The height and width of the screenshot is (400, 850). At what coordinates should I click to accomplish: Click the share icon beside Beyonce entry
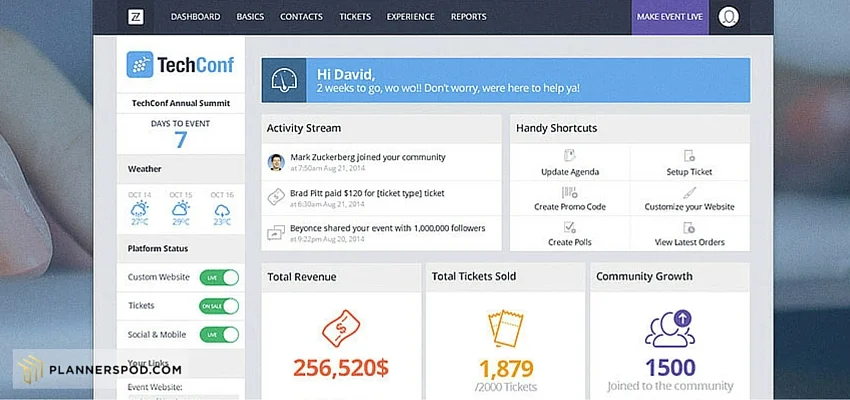click(x=276, y=233)
